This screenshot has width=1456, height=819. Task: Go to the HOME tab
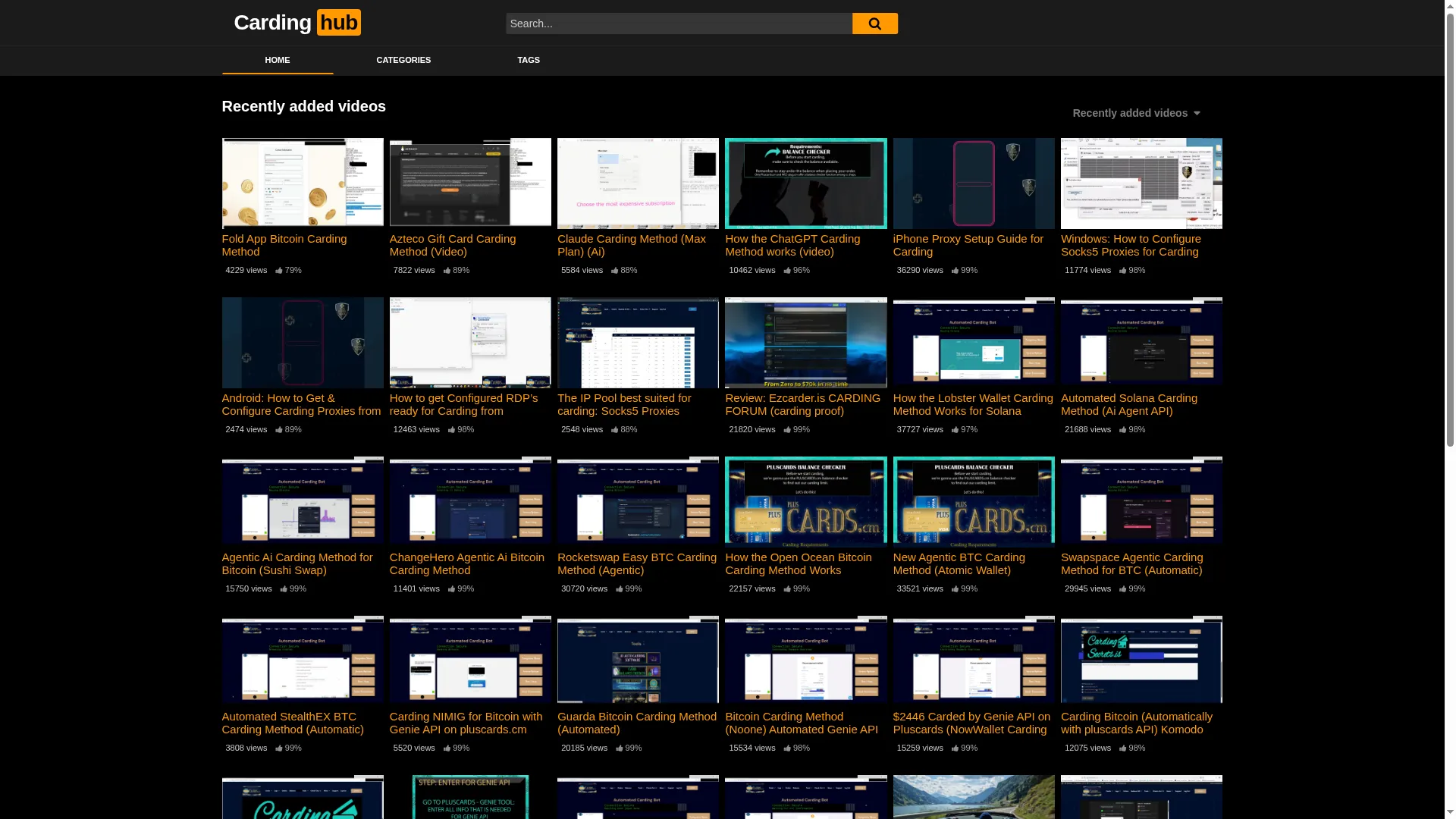278,60
